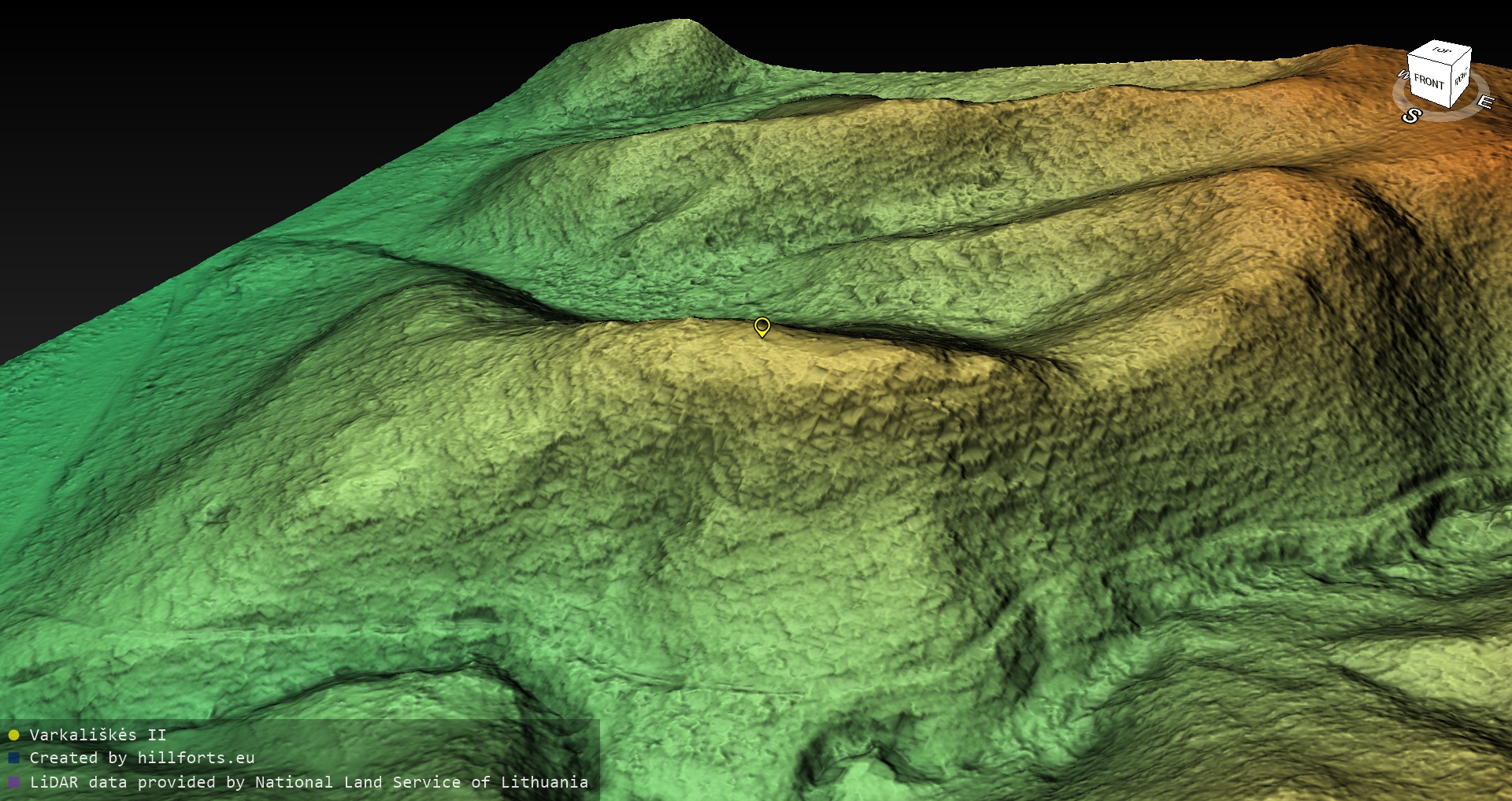Viewport: 1512px width, 801px height.
Task: Open the hillforts.eu credit text
Action: point(195,758)
